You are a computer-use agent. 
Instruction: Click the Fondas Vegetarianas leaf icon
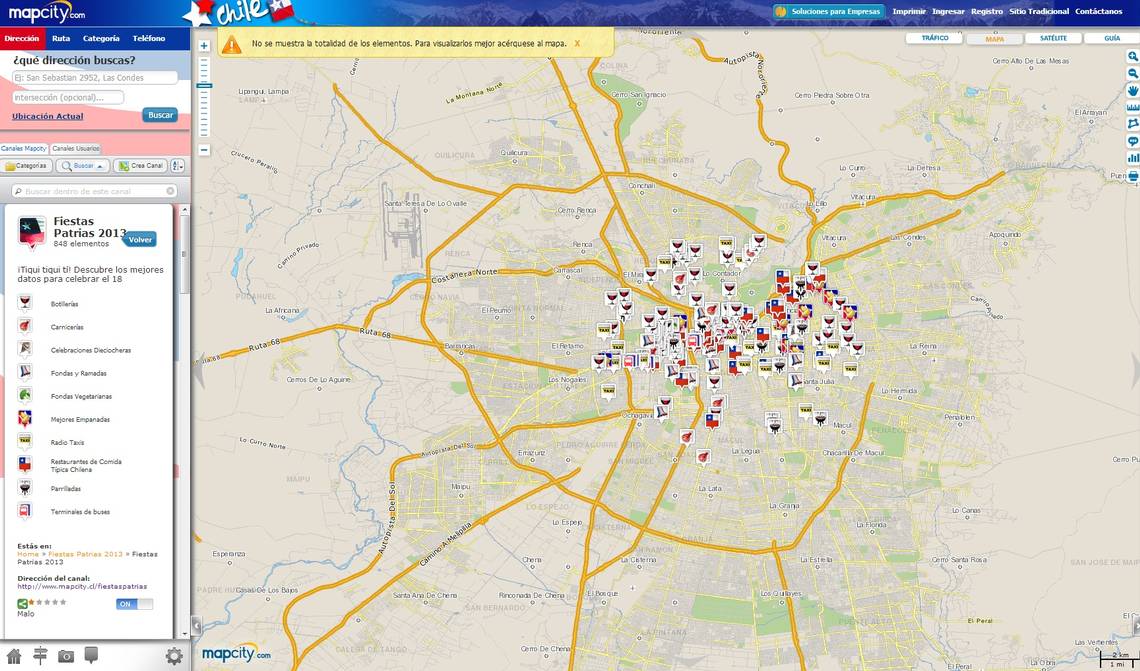pos(25,395)
